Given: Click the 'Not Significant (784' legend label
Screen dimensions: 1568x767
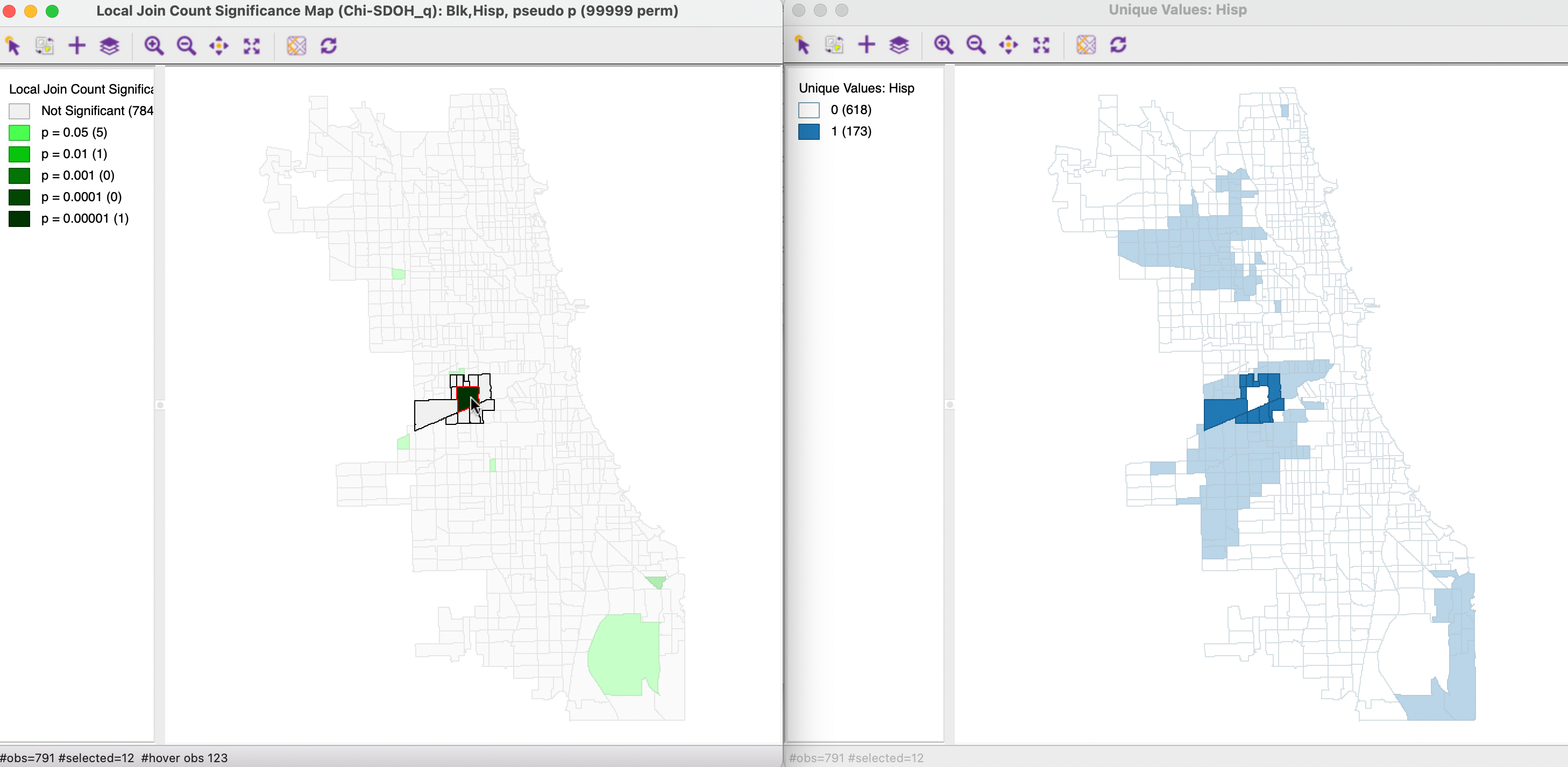Looking at the screenshot, I should click(x=97, y=111).
